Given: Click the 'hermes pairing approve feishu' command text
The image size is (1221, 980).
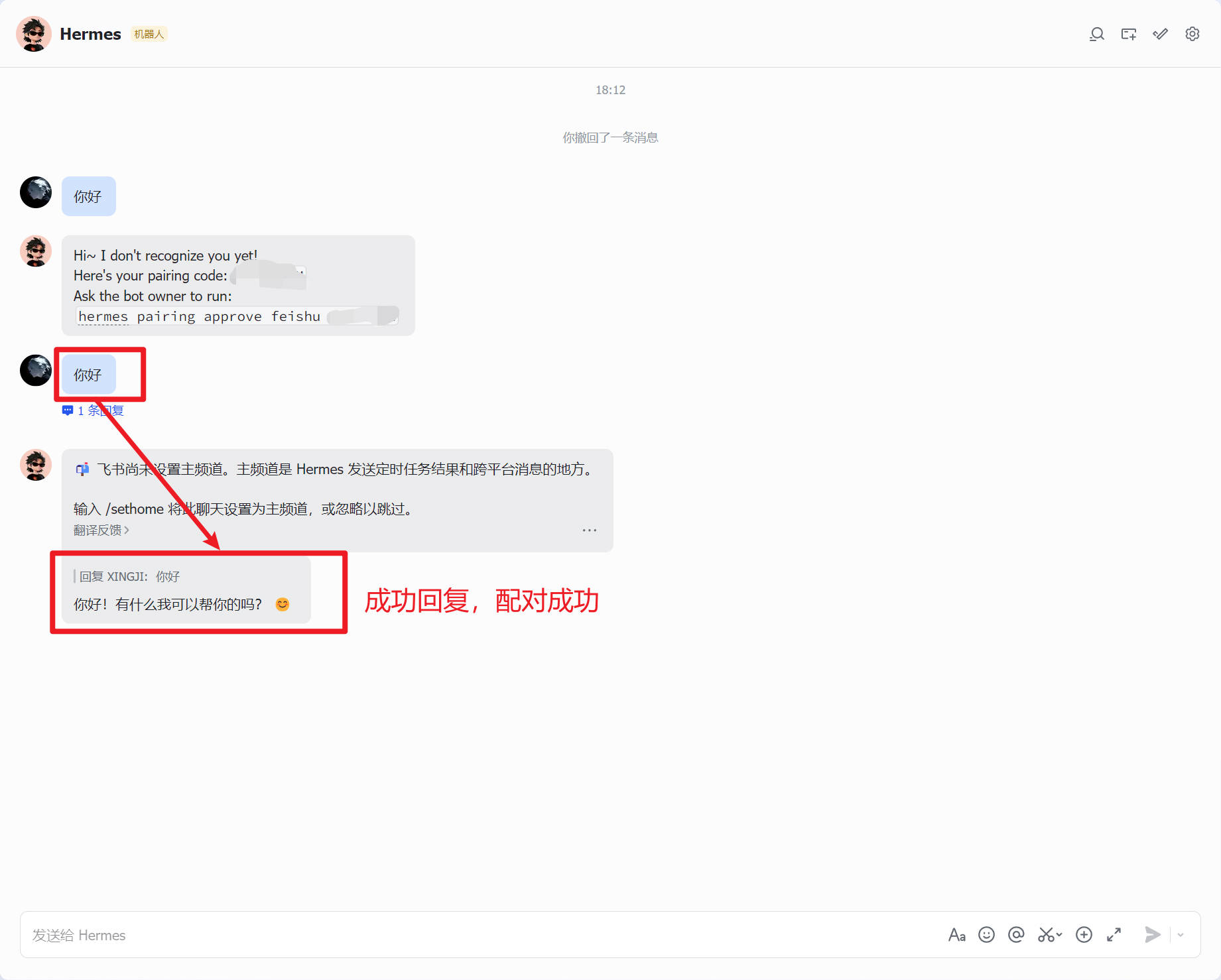Looking at the screenshot, I should [x=199, y=316].
